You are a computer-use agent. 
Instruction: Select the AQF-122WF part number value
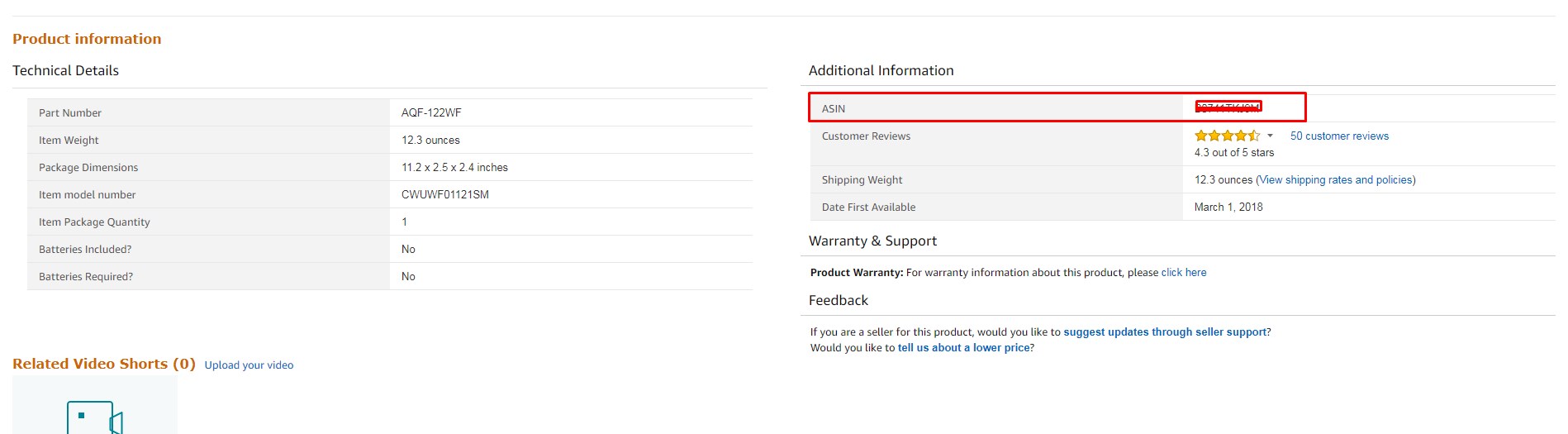tap(431, 112)
